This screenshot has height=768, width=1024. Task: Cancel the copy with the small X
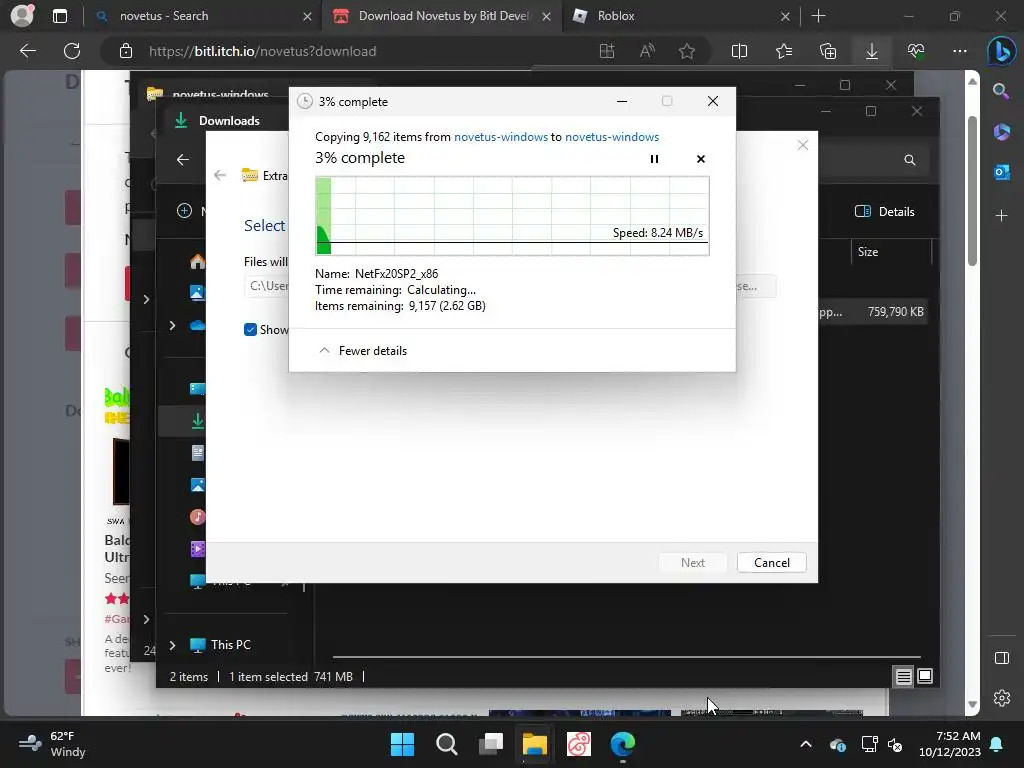click(701, 159)
